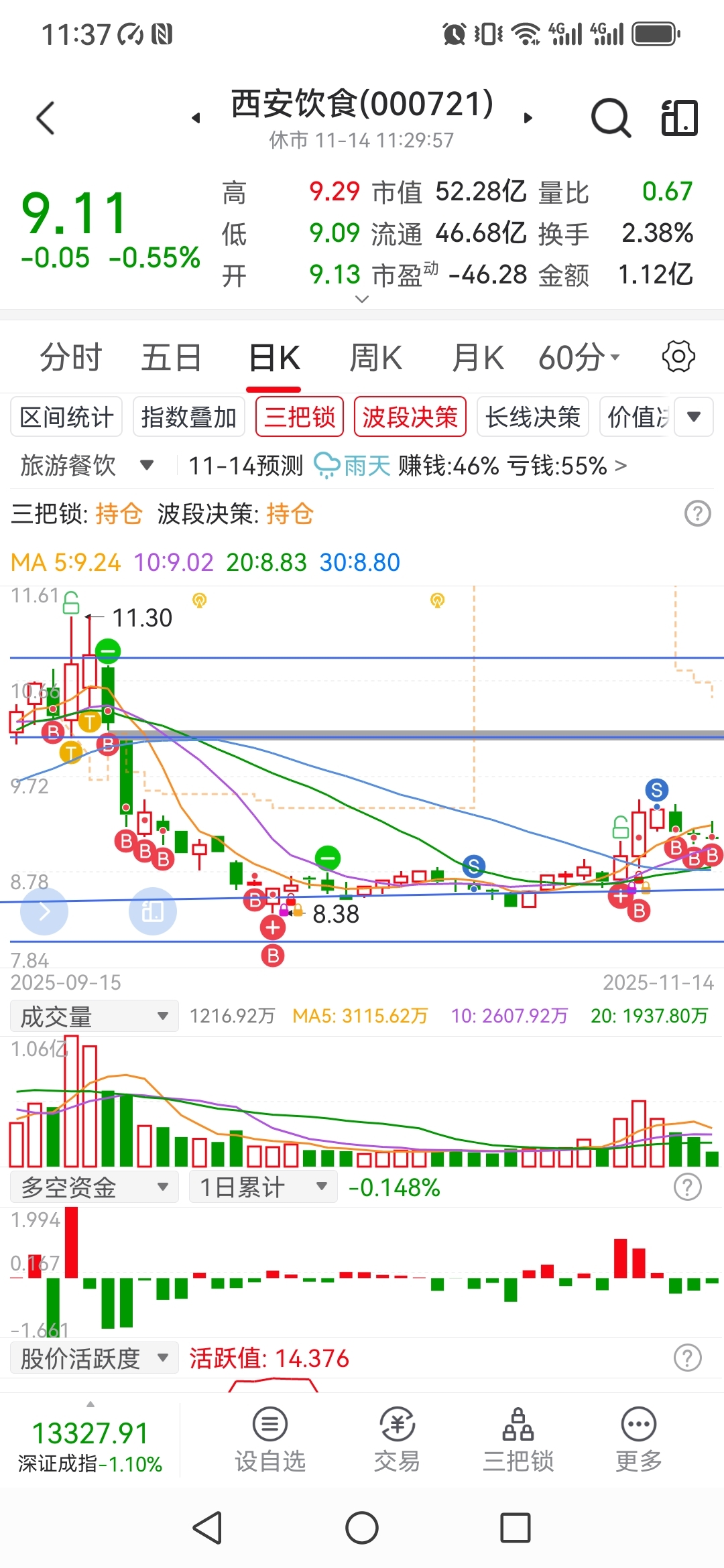Toggle 指数叠加 overlay chip

[x=189, y=417]
